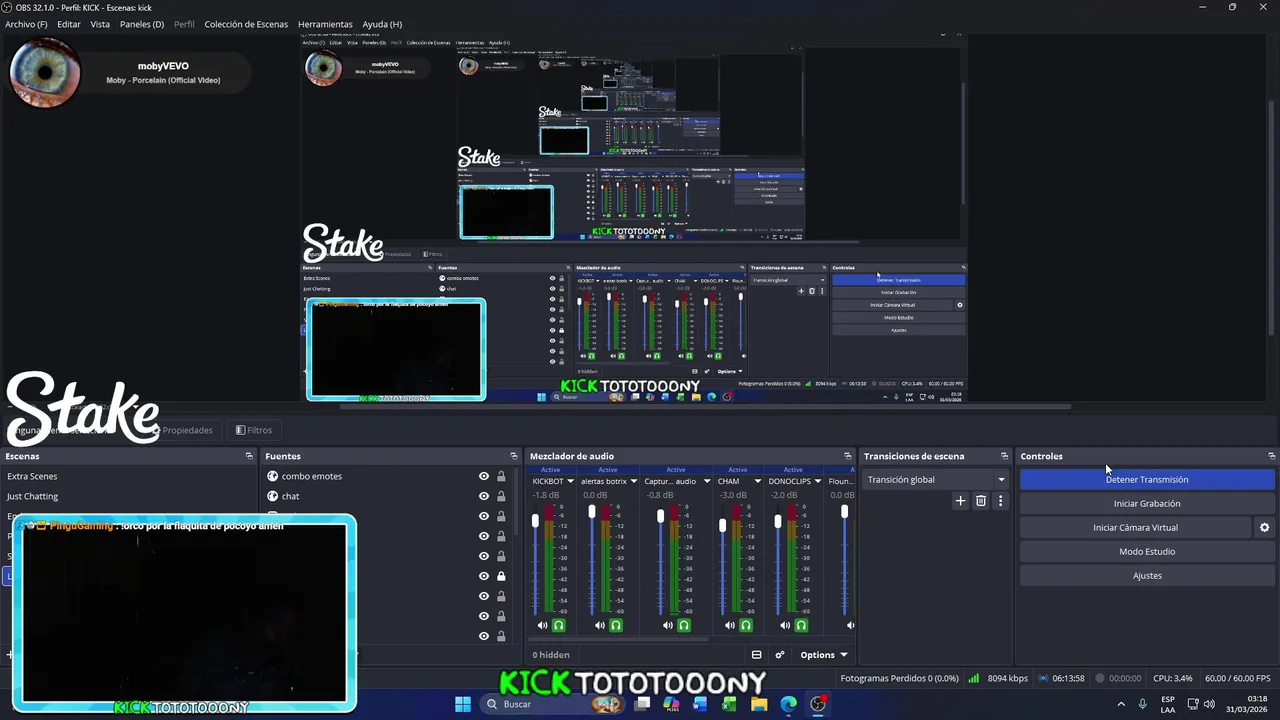Select the Just Chatting scene
Screen dimensions: 1280x720
pyautogui.click(x=128, y=496)
